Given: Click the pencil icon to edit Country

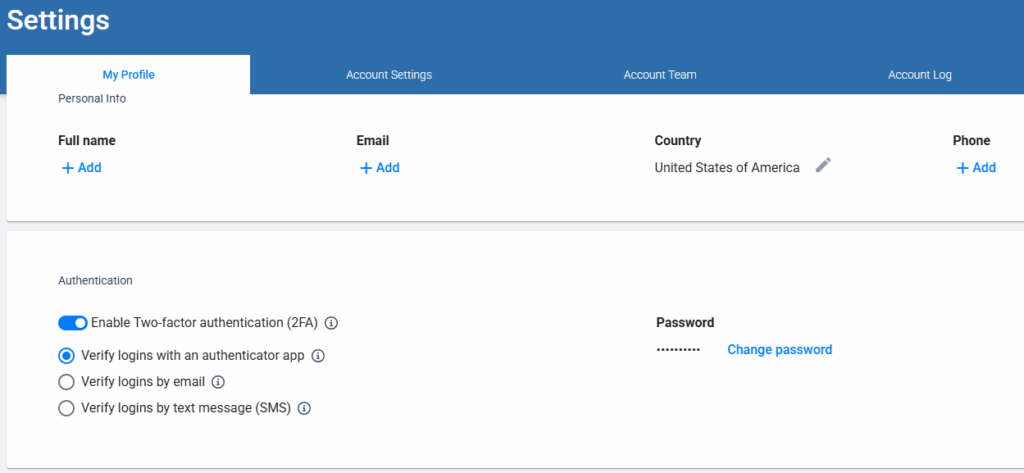Looking at the screenshot, I should pyautogui.click(x=823, y=166).
